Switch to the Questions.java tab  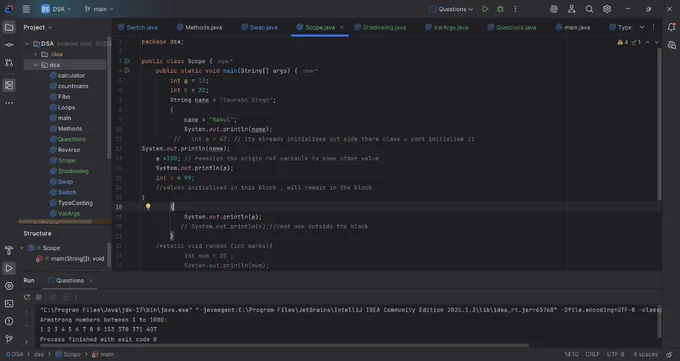tap(511, 27)
